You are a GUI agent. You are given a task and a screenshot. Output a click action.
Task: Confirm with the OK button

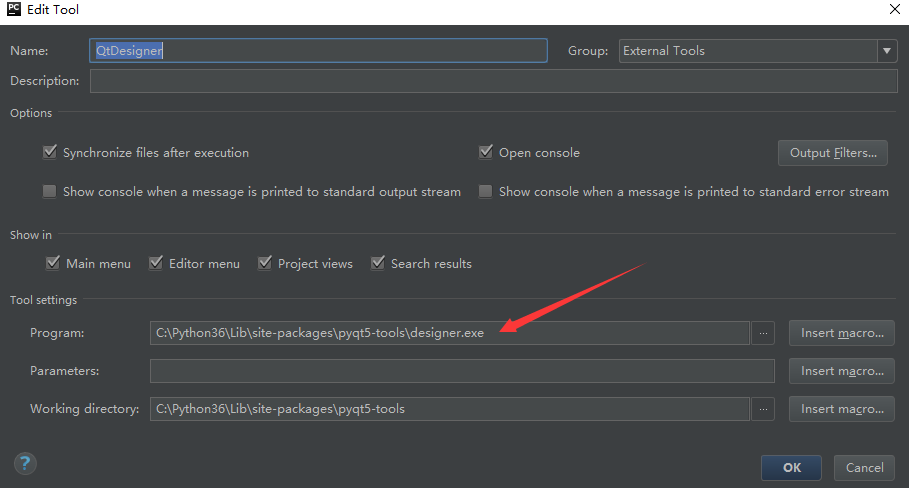pos(791,468)
